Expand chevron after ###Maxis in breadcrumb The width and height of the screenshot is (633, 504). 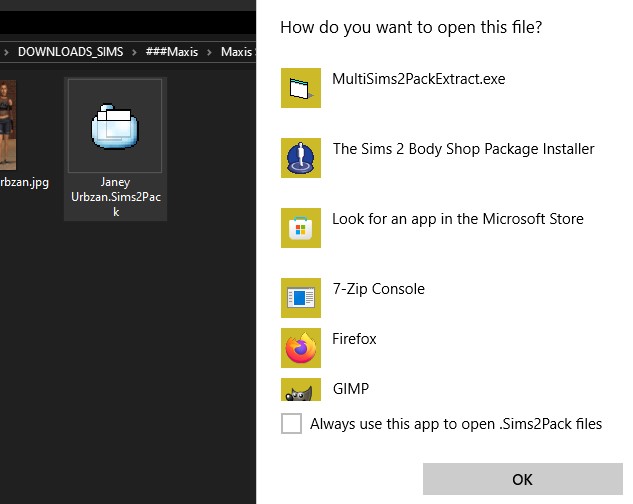click(208, 50)
